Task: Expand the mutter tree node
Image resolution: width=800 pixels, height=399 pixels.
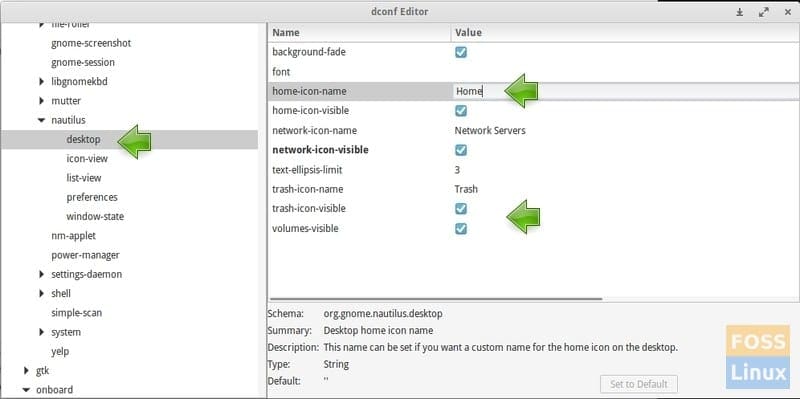Action: click(42, 101)
